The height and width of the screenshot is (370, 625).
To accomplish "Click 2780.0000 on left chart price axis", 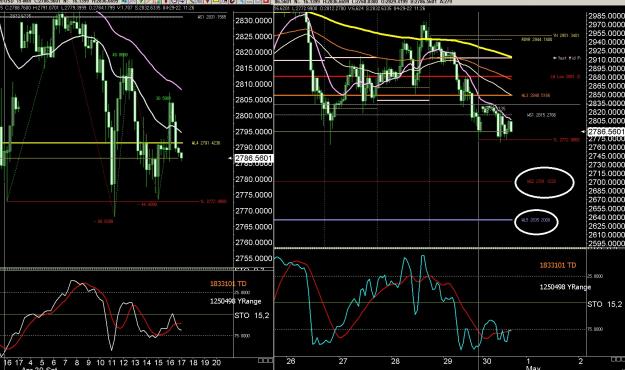I will (x=254, y=179).
